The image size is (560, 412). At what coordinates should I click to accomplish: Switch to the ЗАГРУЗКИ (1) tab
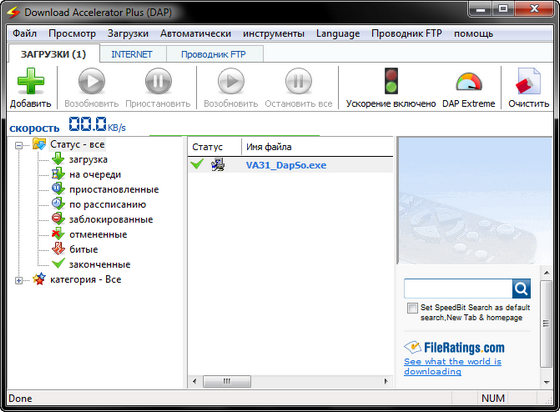(x=54, y=54)
